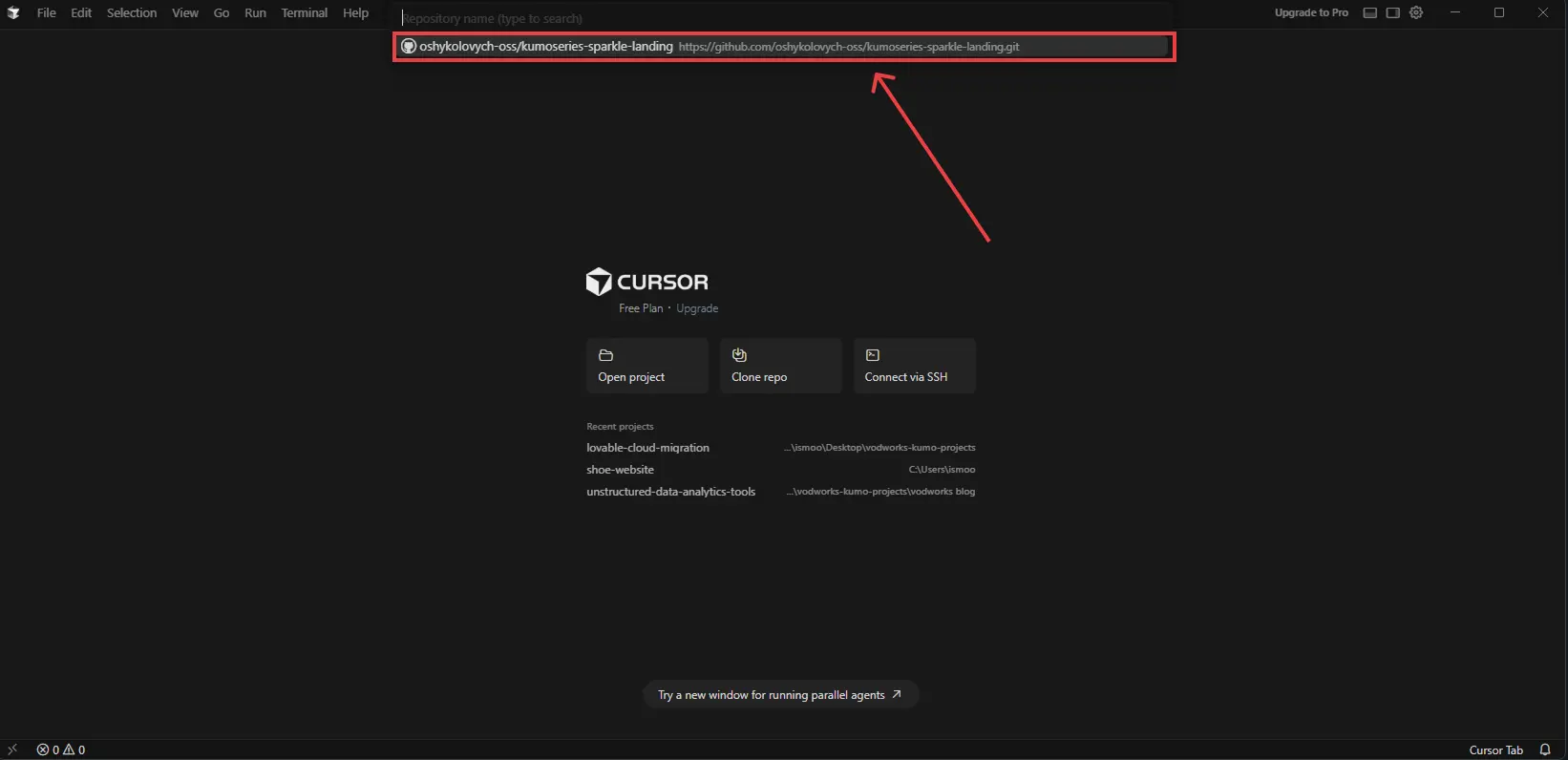This screenshot has width=1568, height=760.
Task: Click the Cursor app logo in title bar
Action: (x=13, y=12)
